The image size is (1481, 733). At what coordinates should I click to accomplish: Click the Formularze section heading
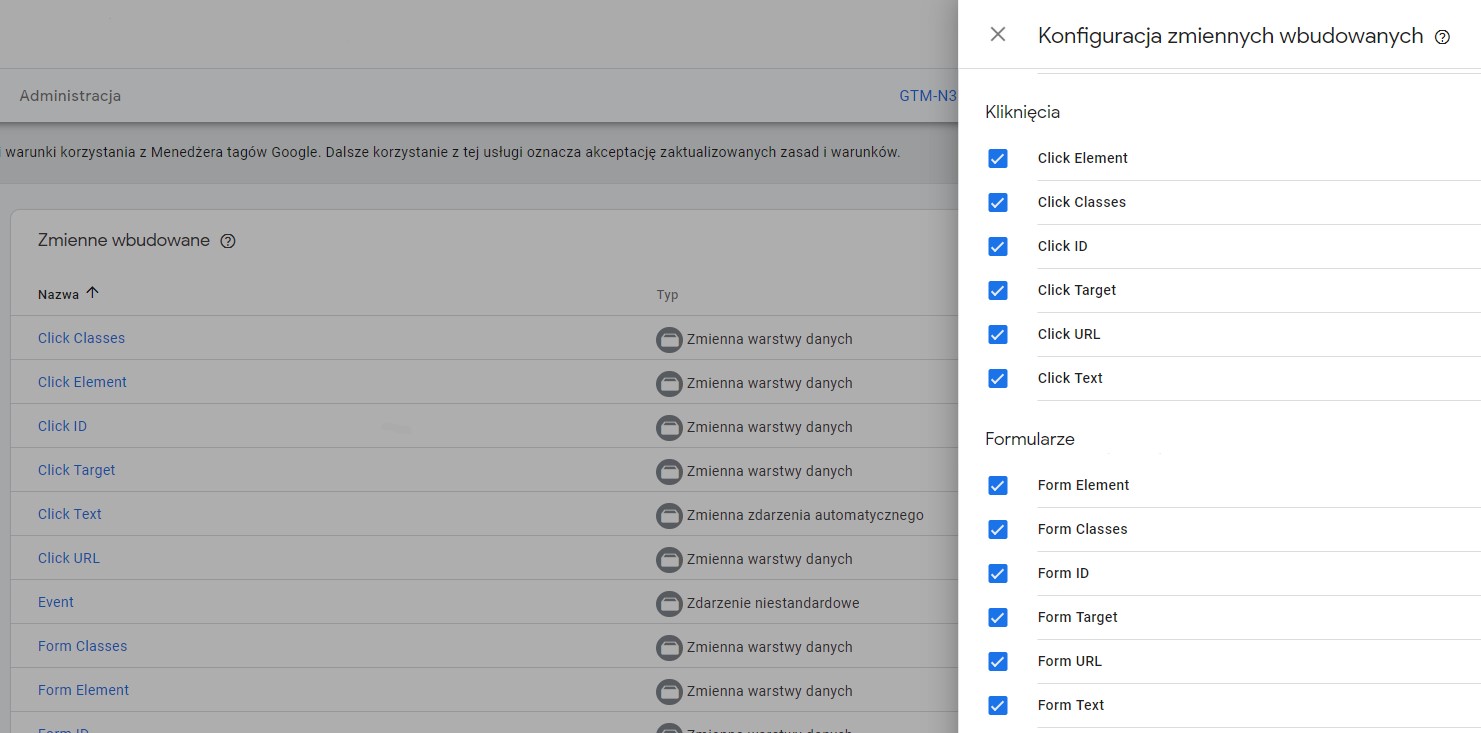1030,439
